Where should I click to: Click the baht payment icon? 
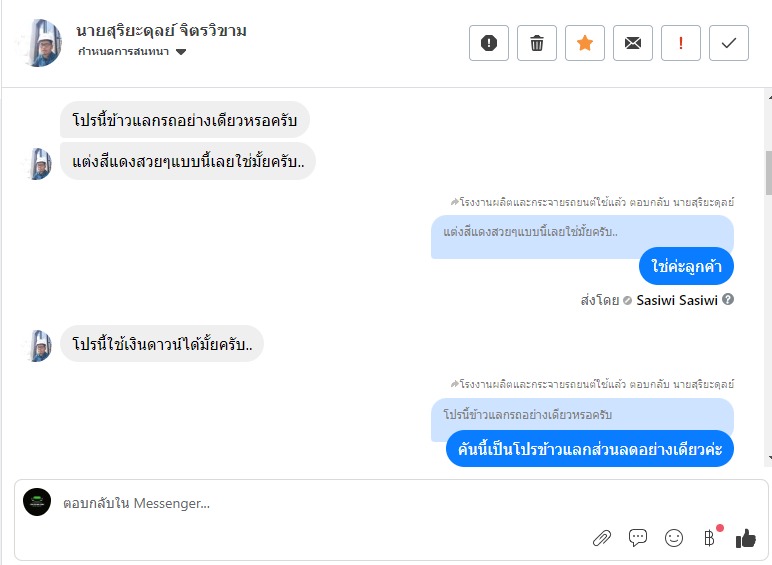pos(710,538)
